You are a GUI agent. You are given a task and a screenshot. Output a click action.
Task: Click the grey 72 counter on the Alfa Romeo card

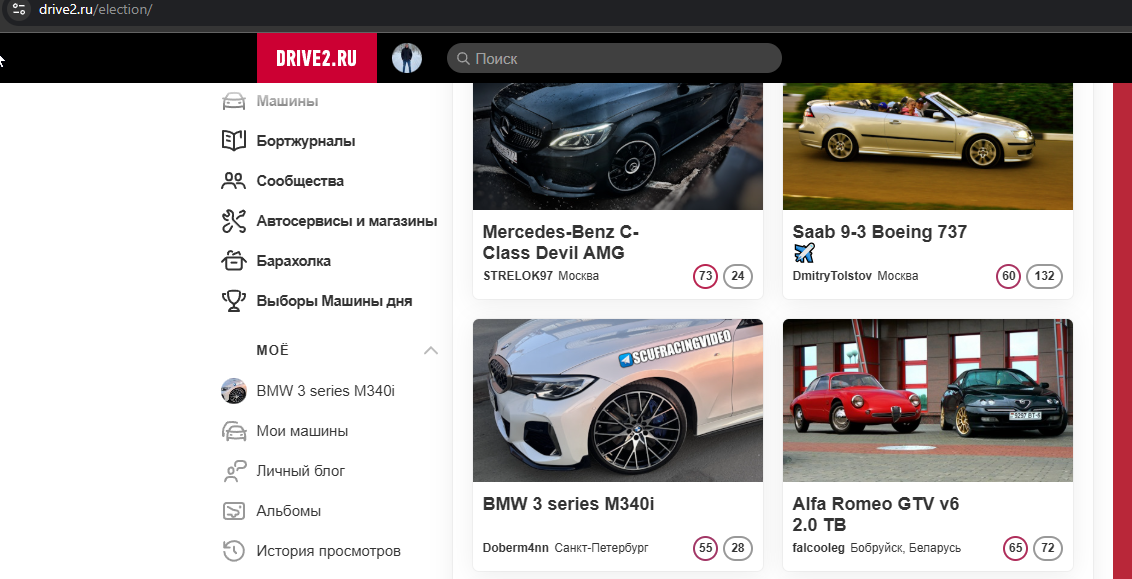pyautogui.click(x=1048, y=549)
